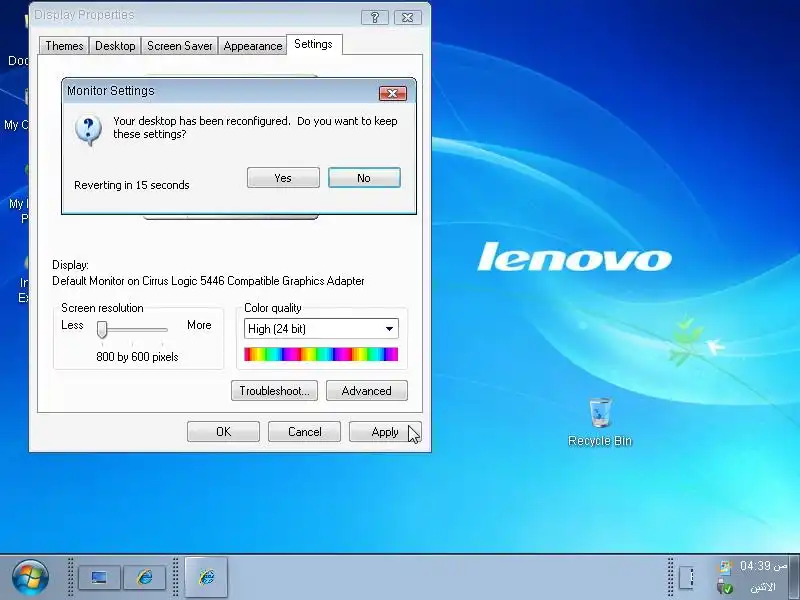The width and height of the screenshot is (800, 600).
Task: Select the Settings tab
Action: click(314, 44)
